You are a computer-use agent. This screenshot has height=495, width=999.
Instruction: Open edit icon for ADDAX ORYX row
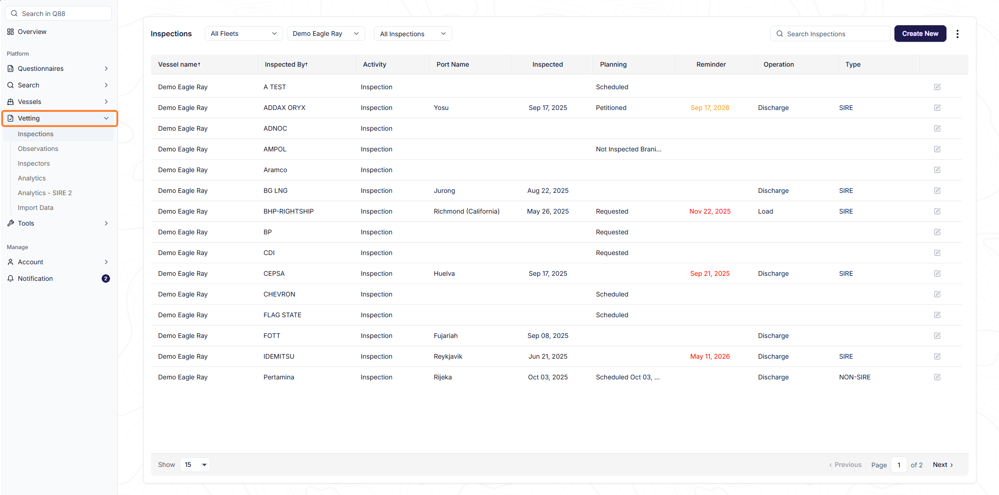[937, 108]
